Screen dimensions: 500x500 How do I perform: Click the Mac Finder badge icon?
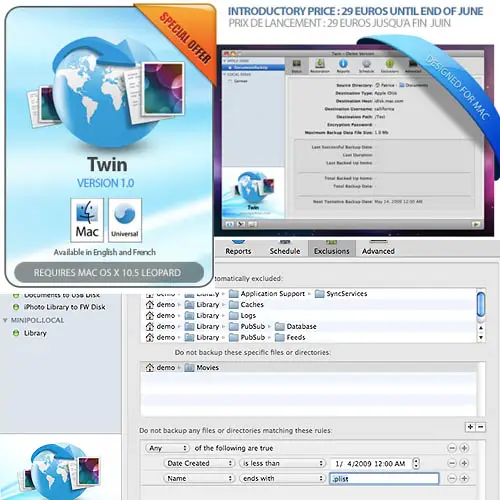pos(87,220)
